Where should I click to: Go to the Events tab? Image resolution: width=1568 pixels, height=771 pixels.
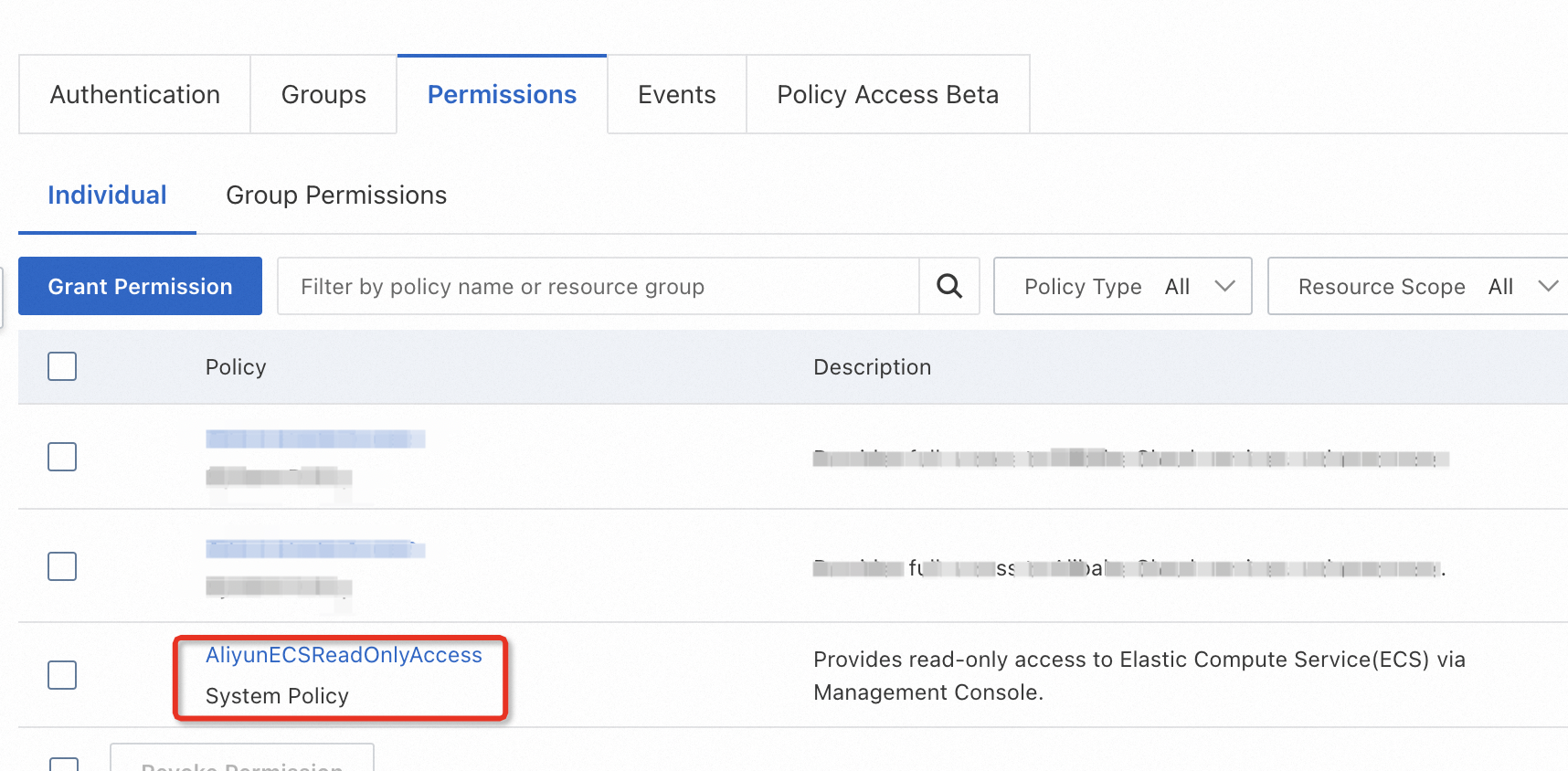point(676,95)
